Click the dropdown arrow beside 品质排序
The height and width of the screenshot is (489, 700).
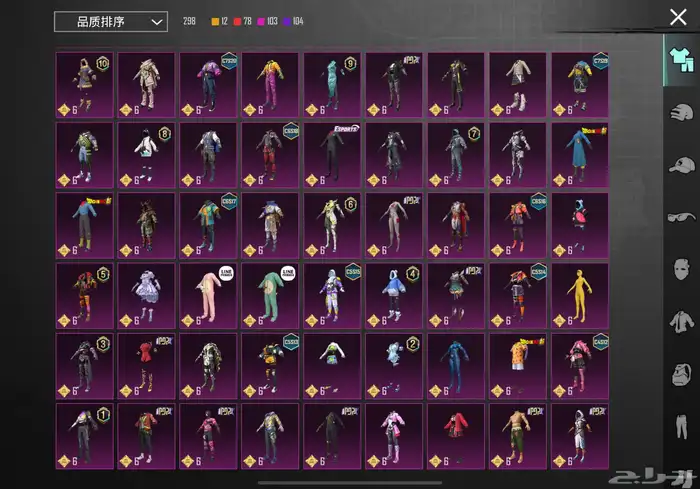point(156,21)
